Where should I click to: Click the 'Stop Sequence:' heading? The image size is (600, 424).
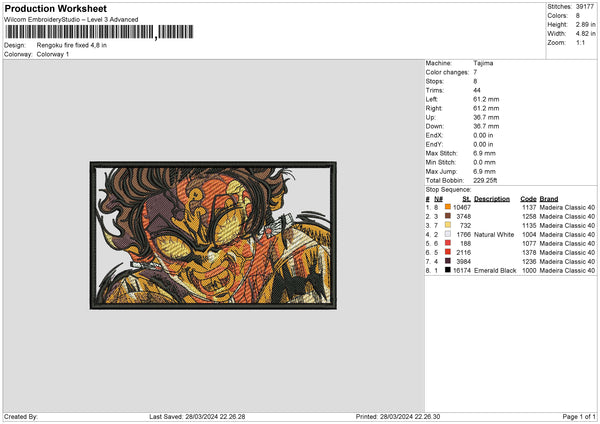click(x=448, y=190)
